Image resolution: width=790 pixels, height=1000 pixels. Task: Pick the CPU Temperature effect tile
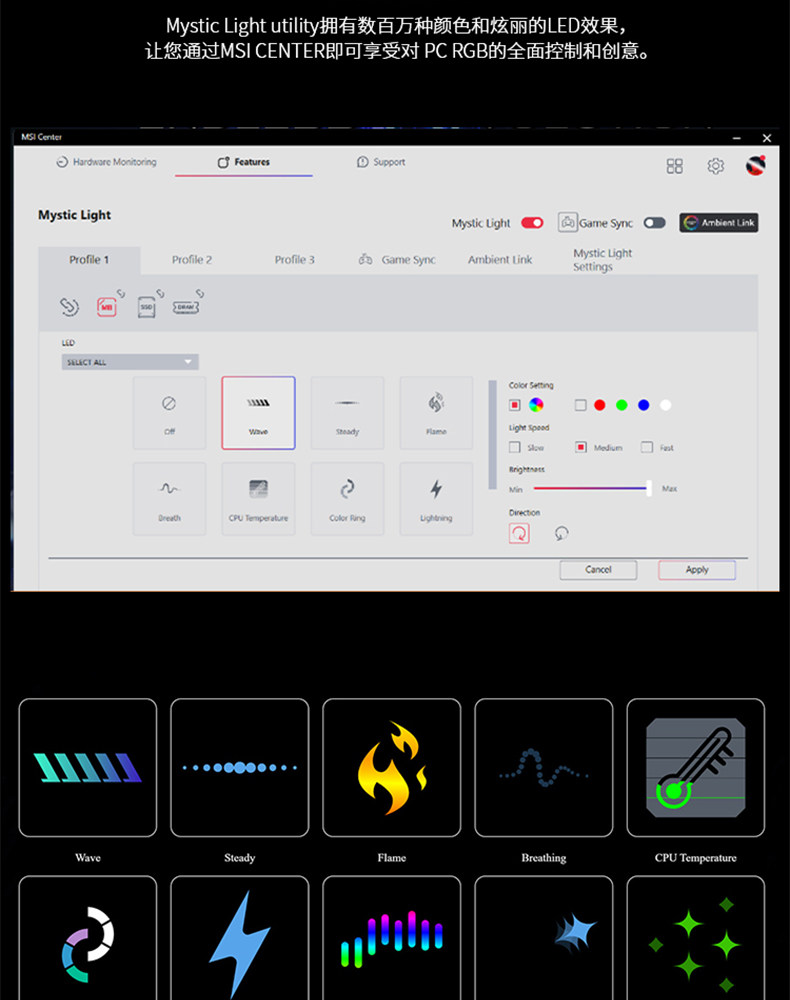point(258,499)
